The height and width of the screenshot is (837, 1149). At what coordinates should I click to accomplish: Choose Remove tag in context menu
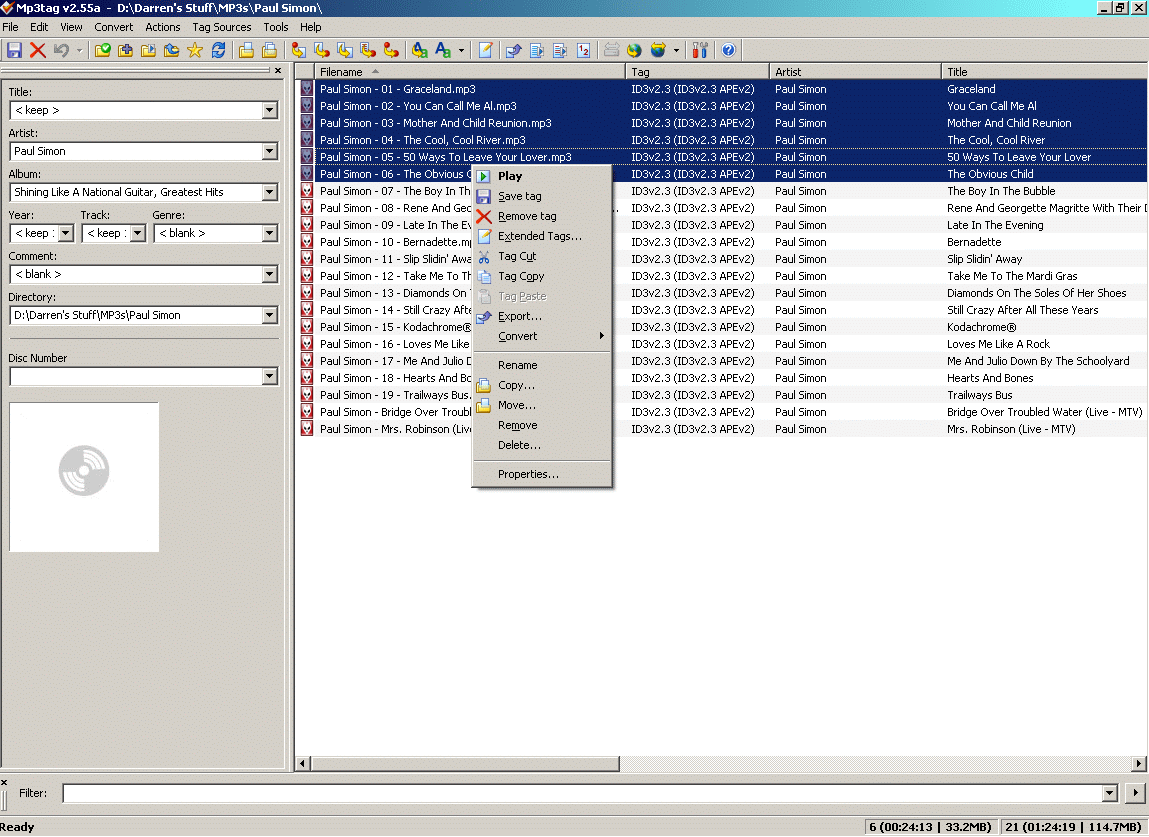[x=542, y=216]
